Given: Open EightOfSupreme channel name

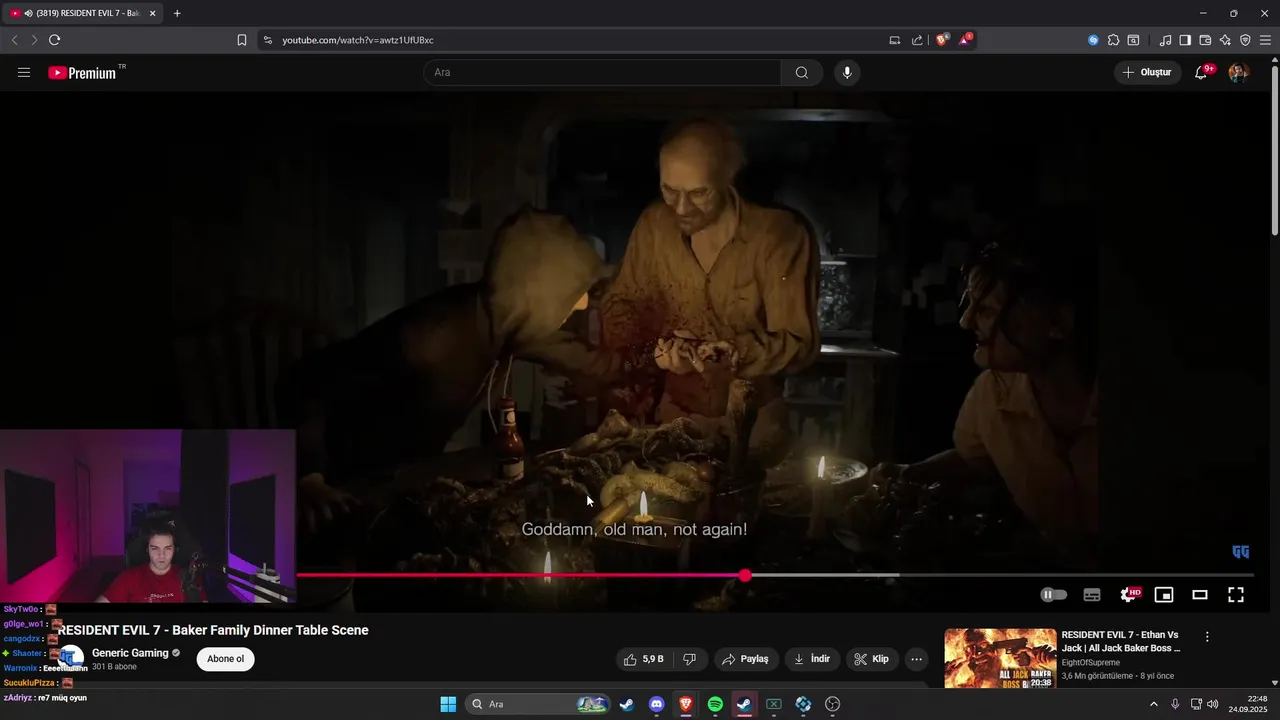Looking at the screenshot, I should click(1091, 662).
